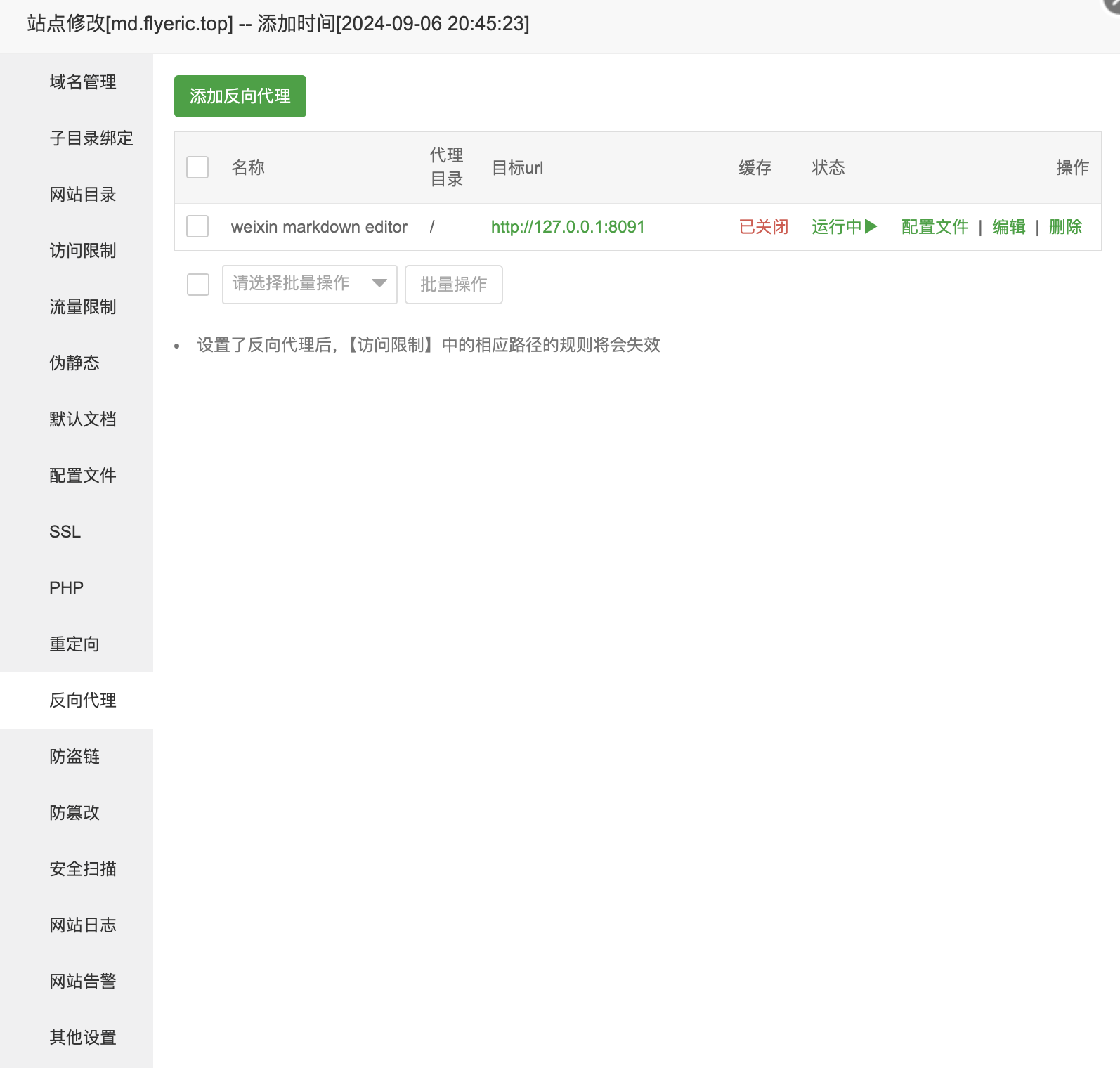Go to the 访问限制 tab

(x=77, y=251)
